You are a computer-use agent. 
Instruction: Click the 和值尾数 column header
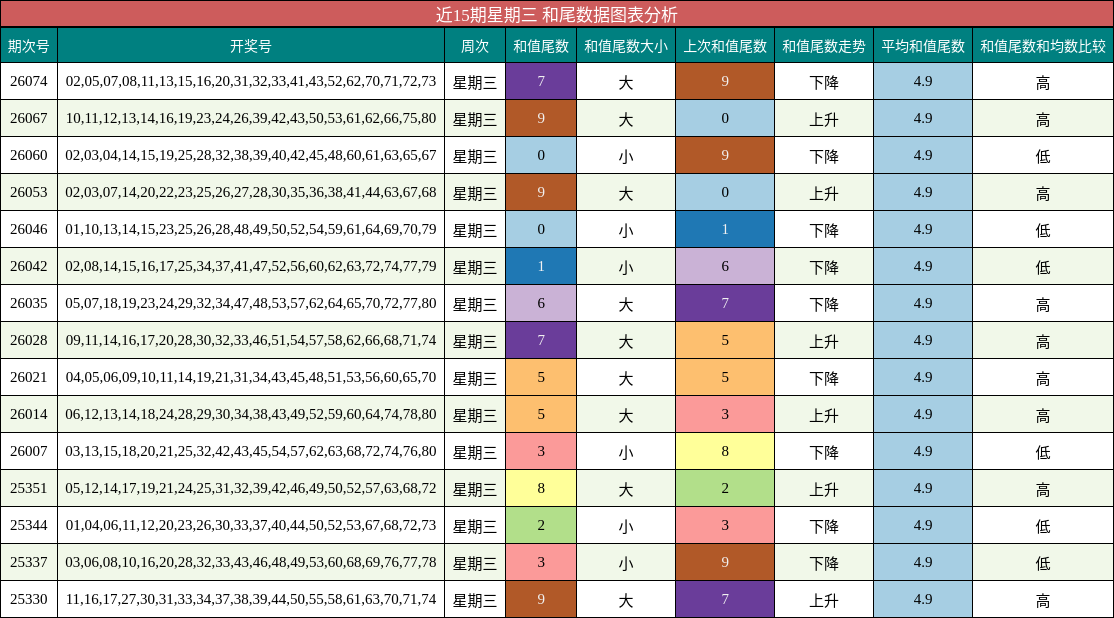[x=541, y=45]
